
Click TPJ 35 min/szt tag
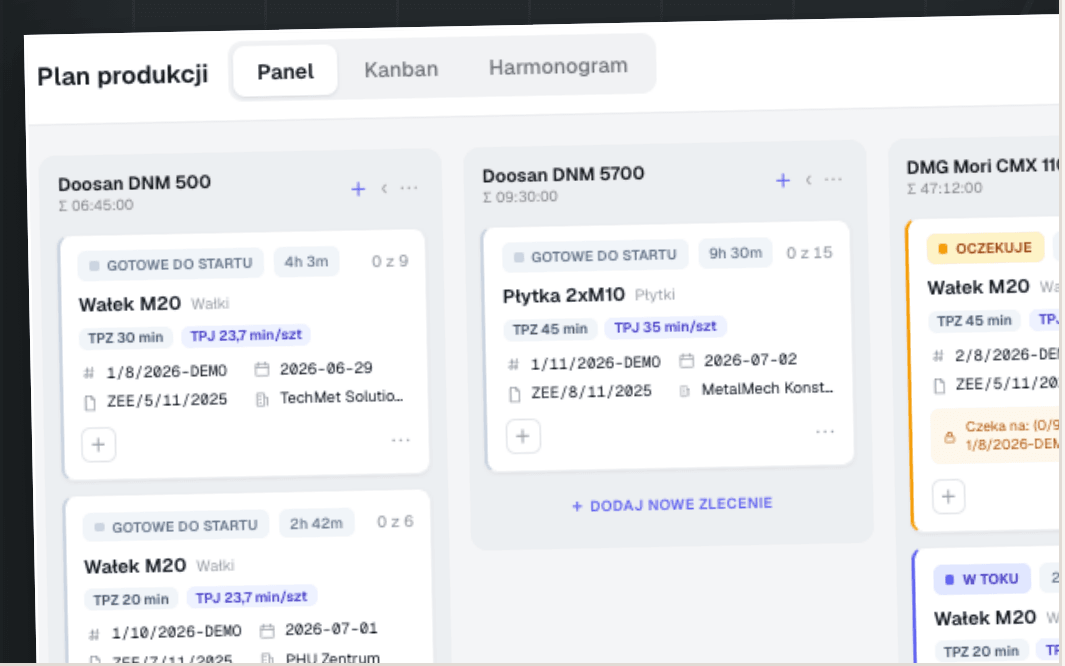click(x=666, y=327)
